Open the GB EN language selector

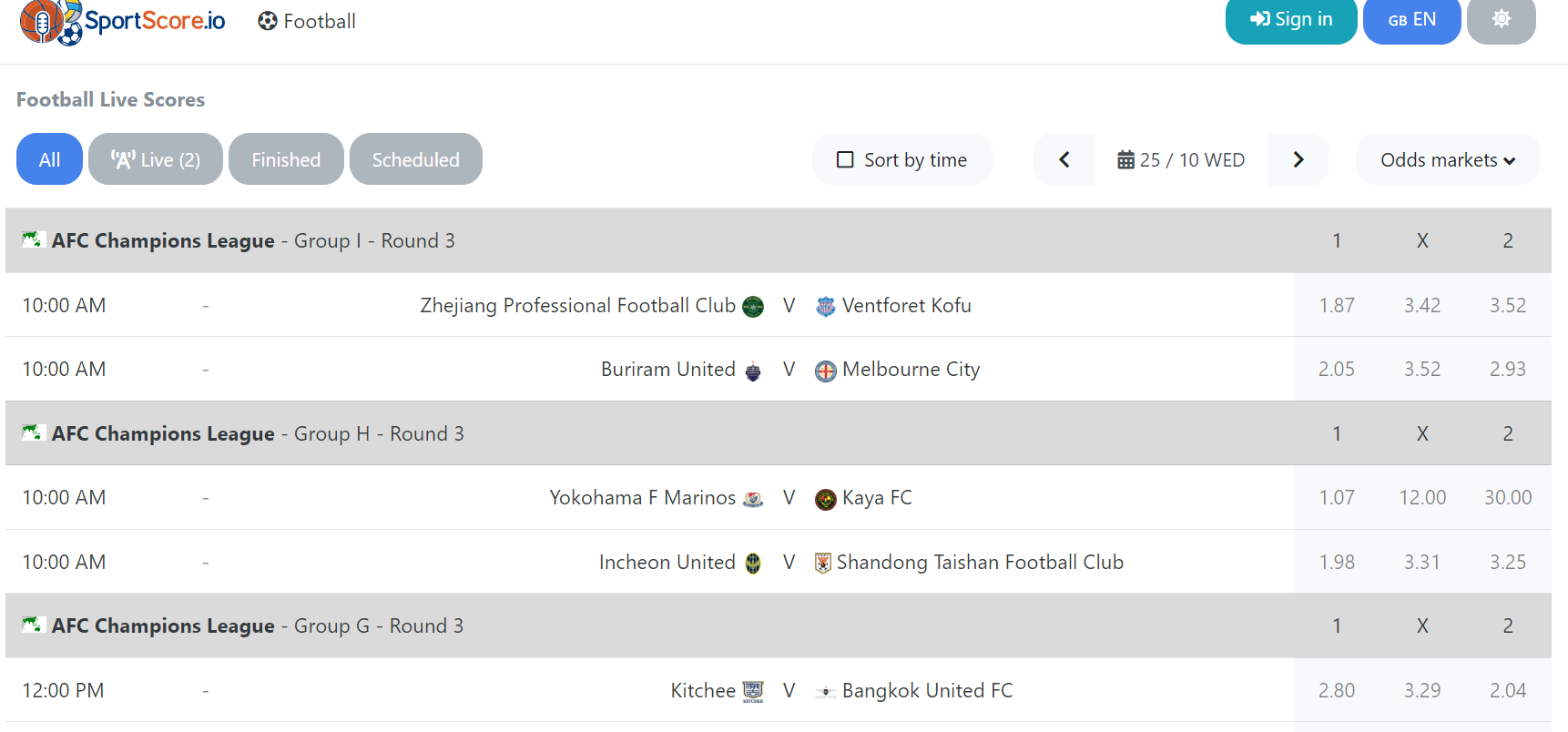coord(1411,20)
